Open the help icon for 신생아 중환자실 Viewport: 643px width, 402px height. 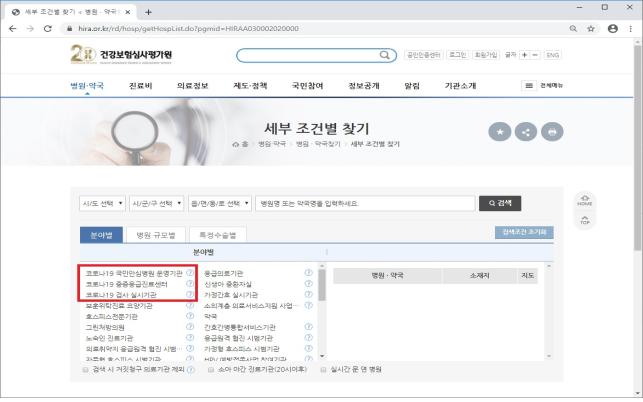308,283
